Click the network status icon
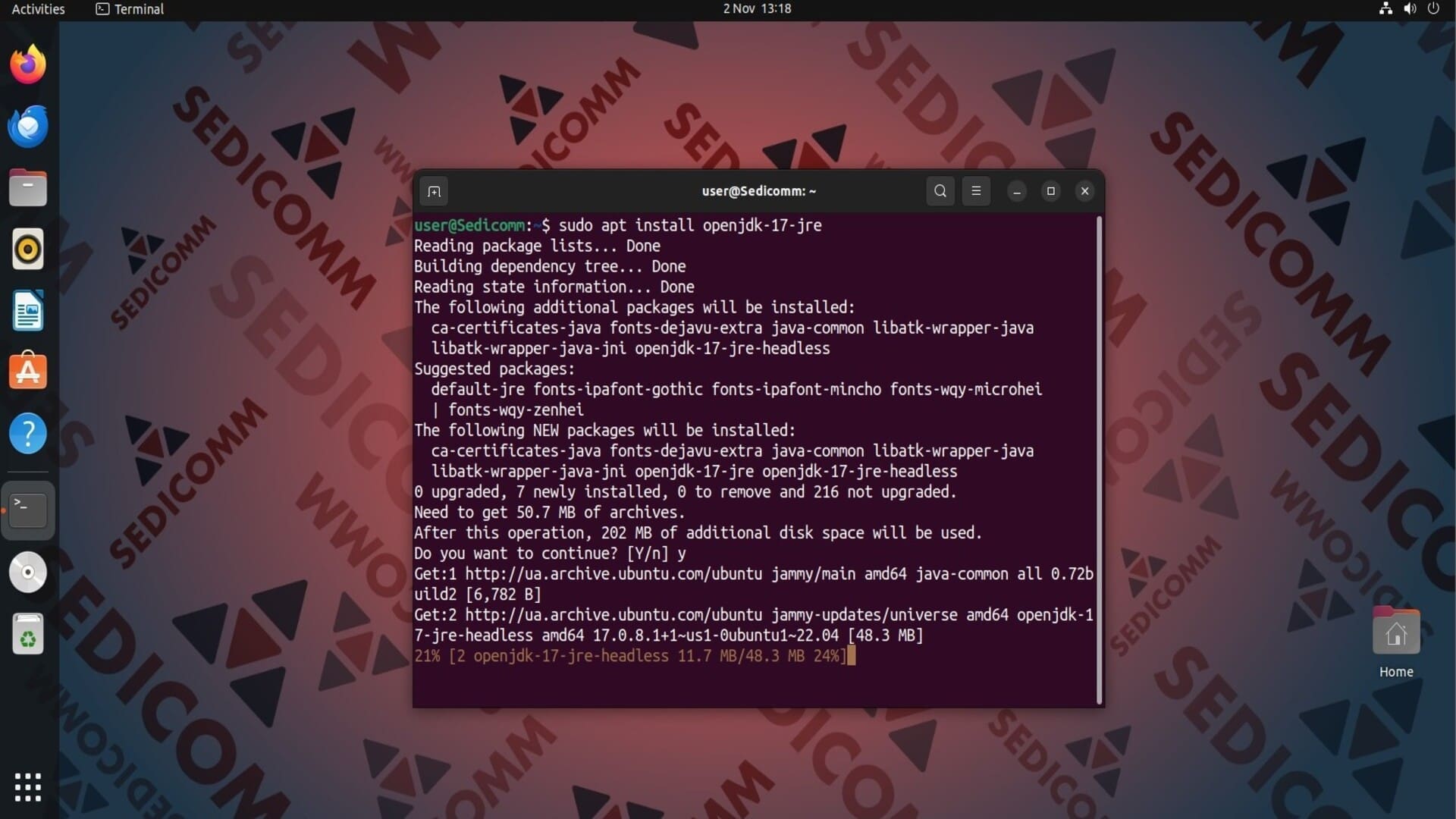The image size is (1456, 819). coord(1385,9)
